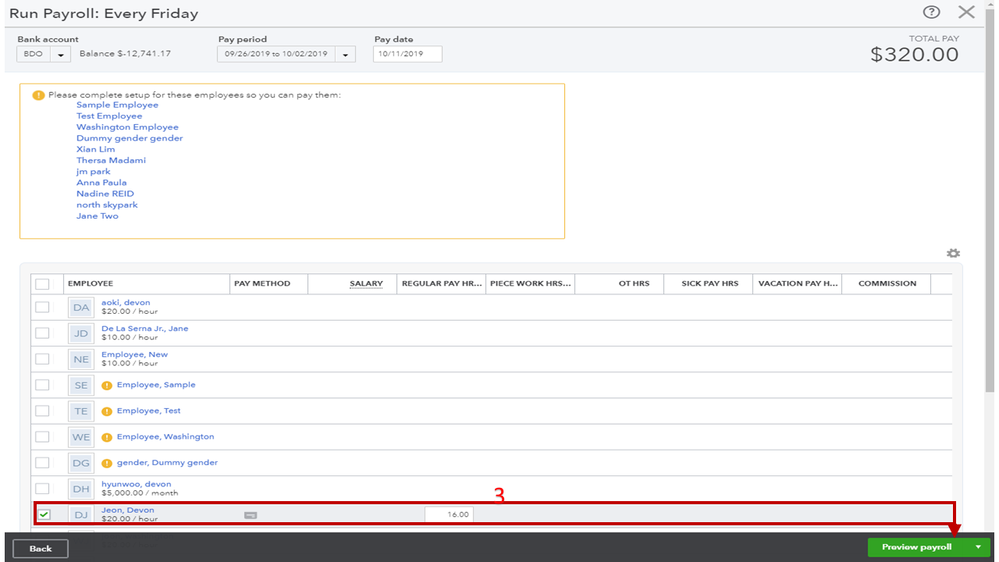Open the Jeon, Devon employee link
The image size is (999, 562).
tap(127, 510)
